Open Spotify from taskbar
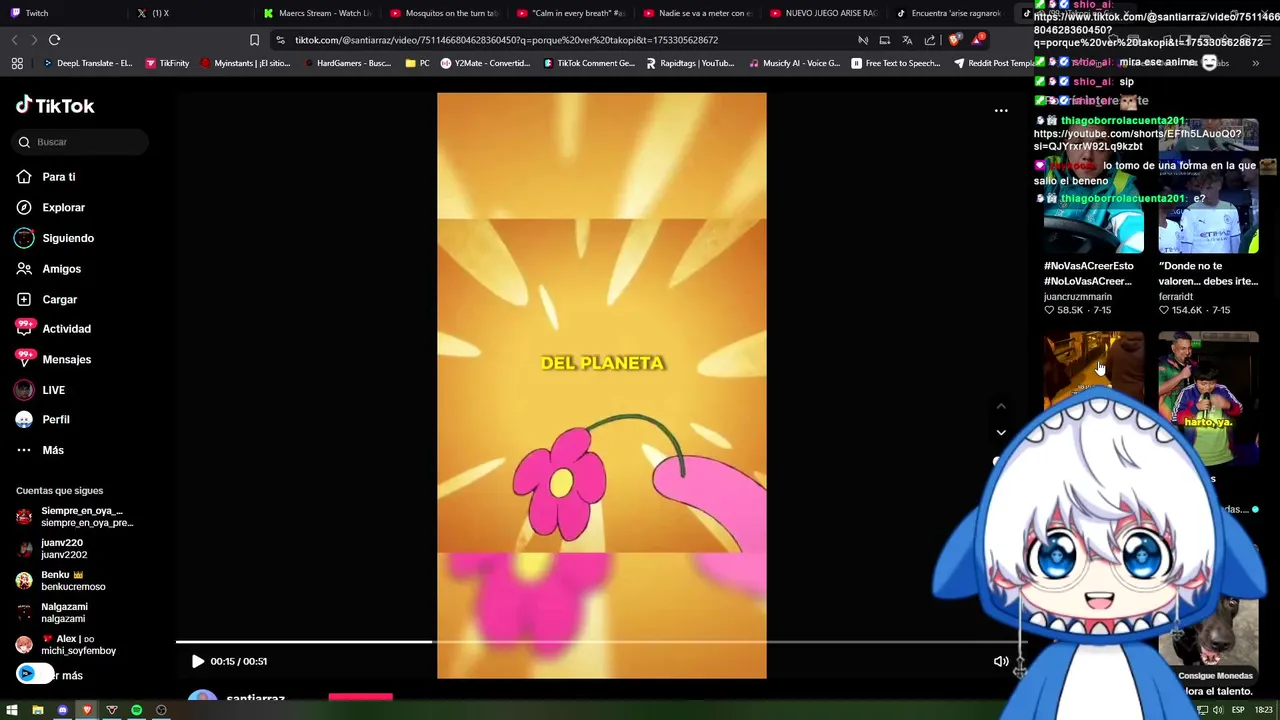 (x=136, y=710)
